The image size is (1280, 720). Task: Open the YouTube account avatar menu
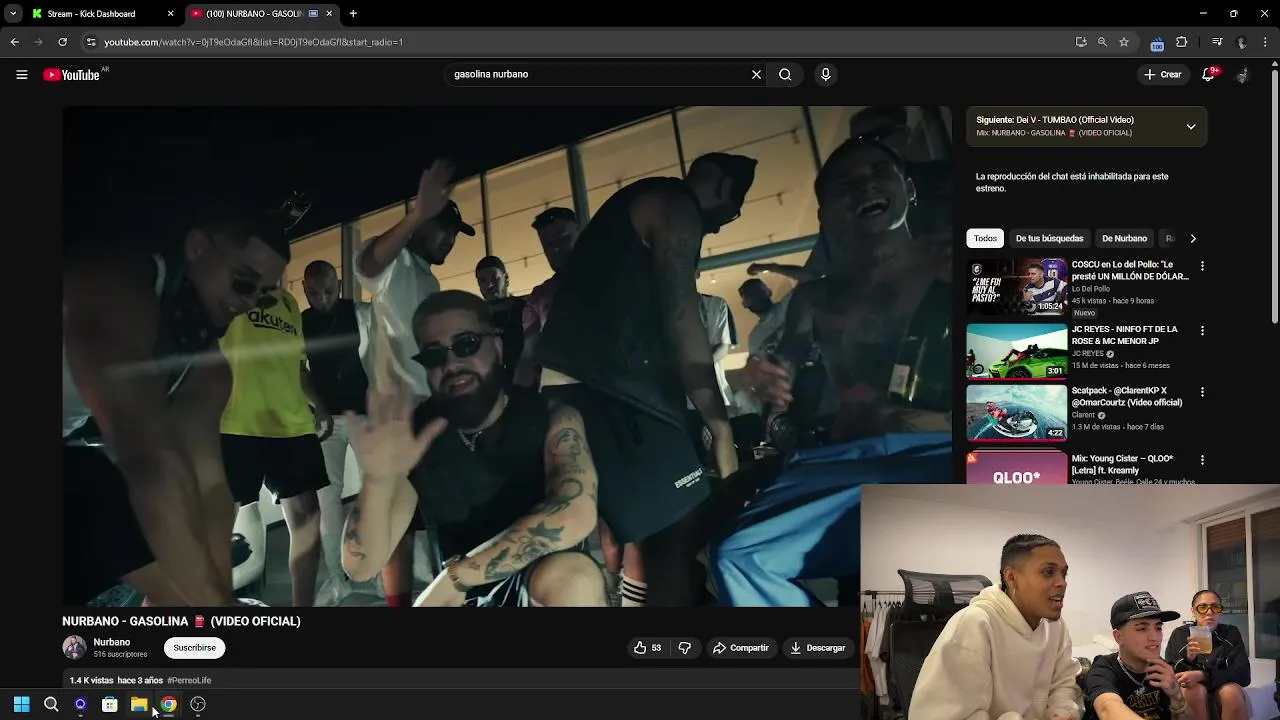pos(1242,75)
